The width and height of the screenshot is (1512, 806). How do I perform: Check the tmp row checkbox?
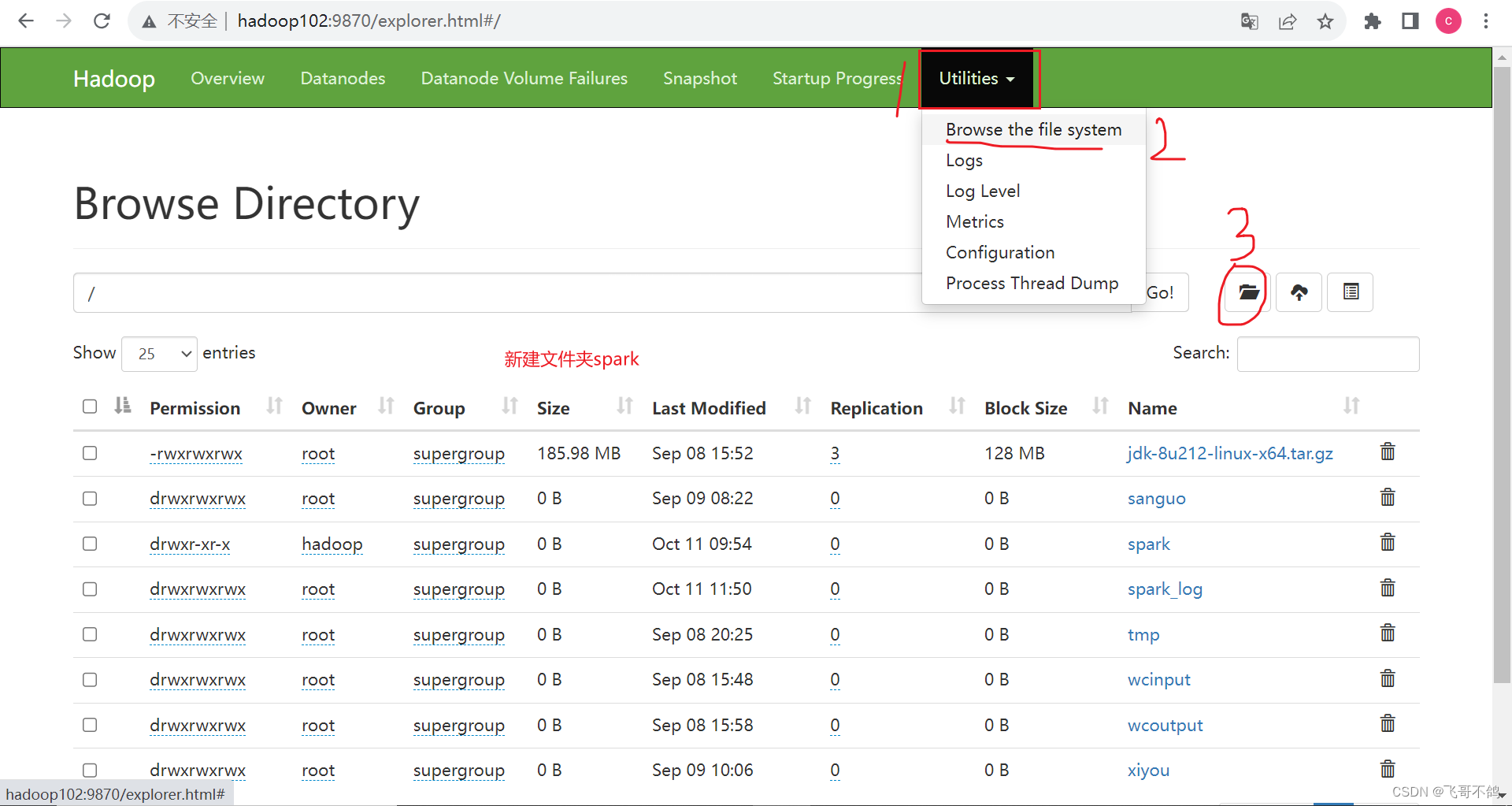coord(90,634)
